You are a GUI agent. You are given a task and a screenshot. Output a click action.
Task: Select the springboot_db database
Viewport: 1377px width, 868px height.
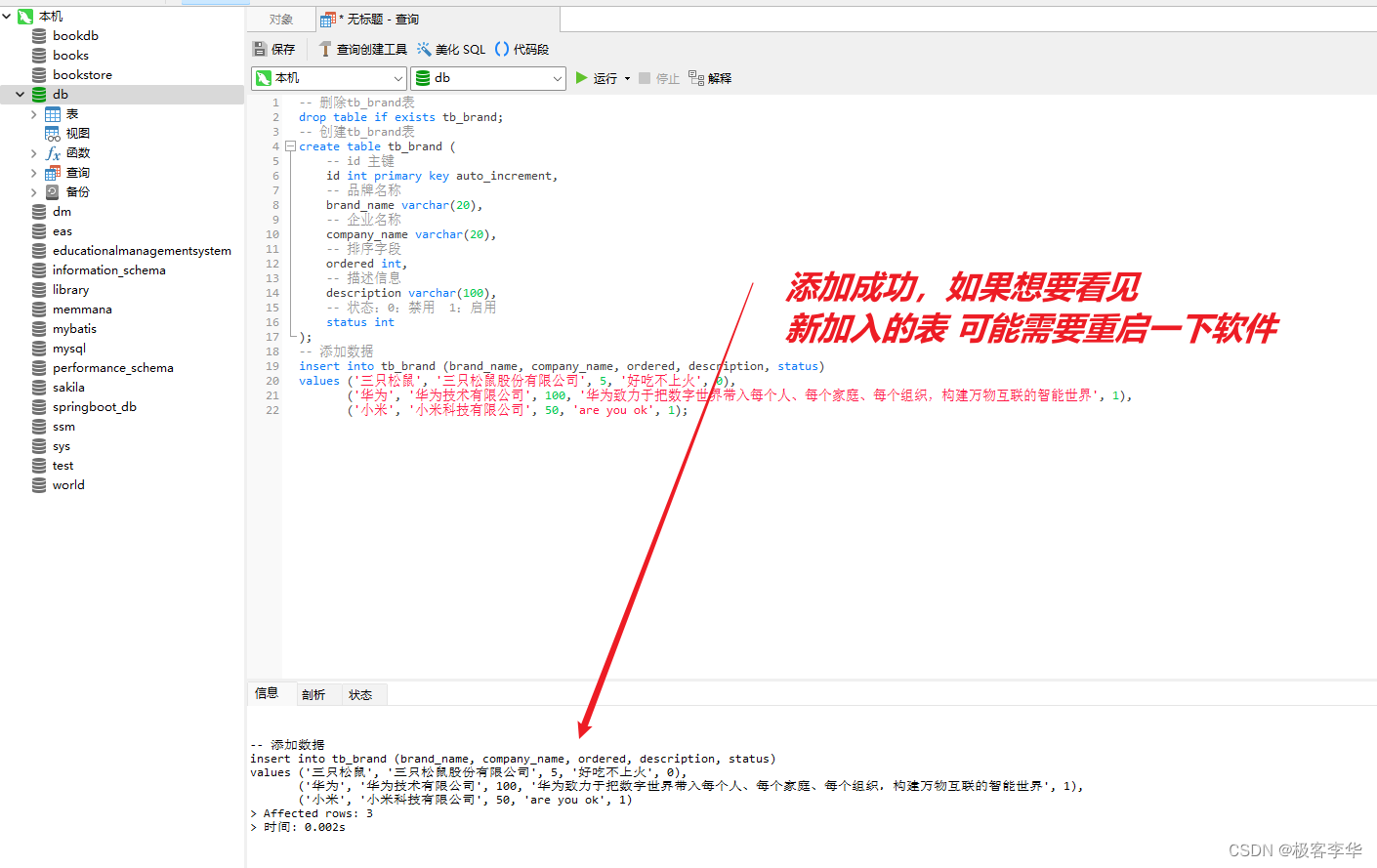(95, 407)
